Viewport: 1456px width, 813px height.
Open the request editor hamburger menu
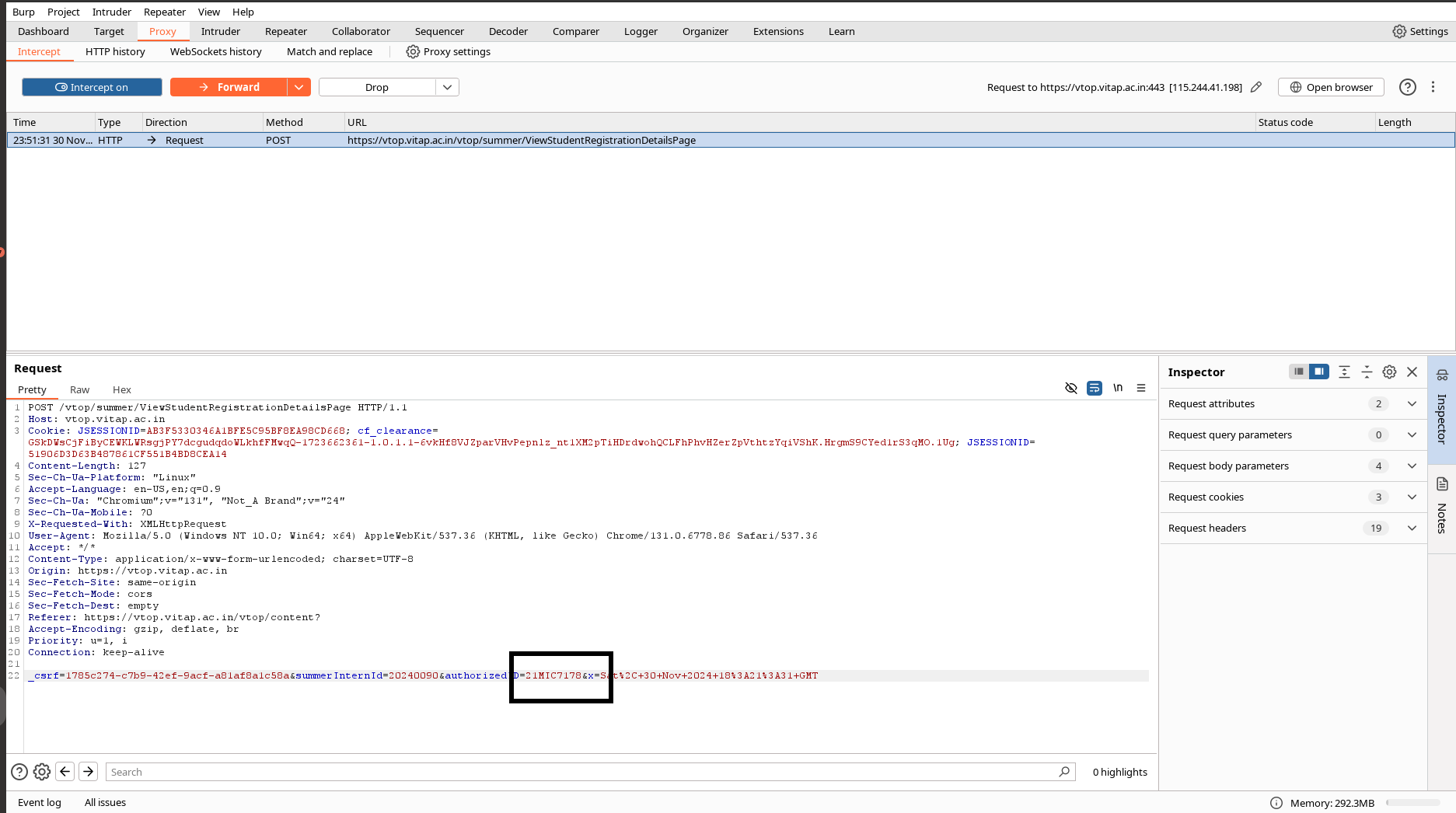(x=1141, y=388)
